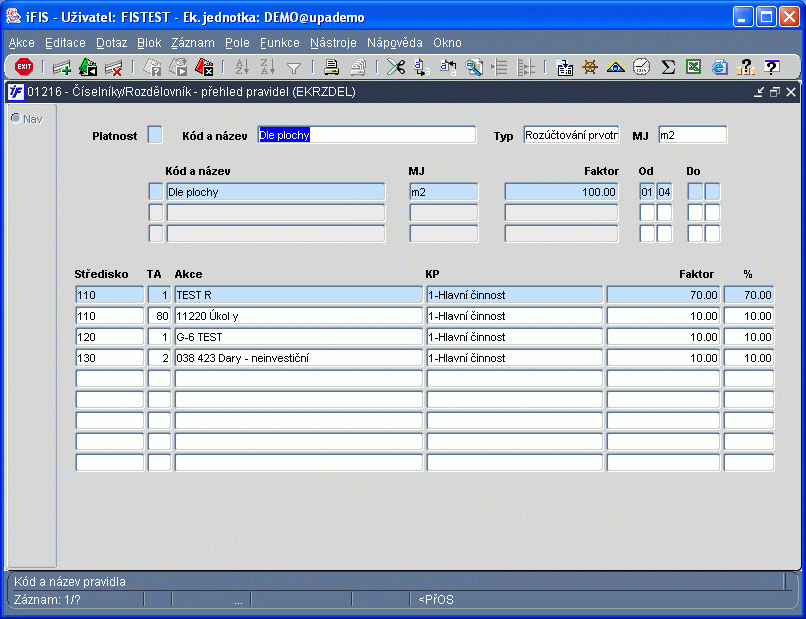This screenshot has width=806, height=619.
Task: Select the Nav radio button
Action: [16, 118]
